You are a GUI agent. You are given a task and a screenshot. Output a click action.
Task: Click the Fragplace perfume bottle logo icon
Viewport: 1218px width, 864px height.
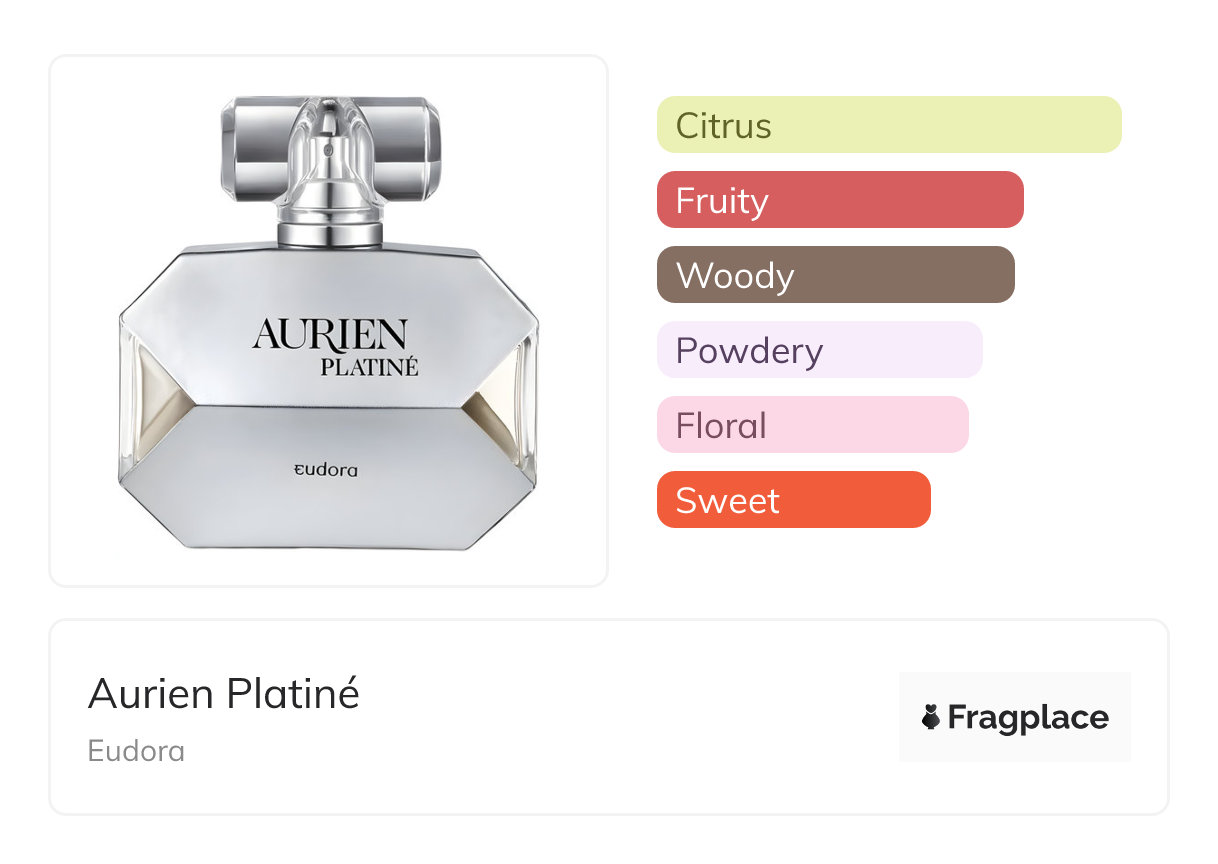coord(931,717)
